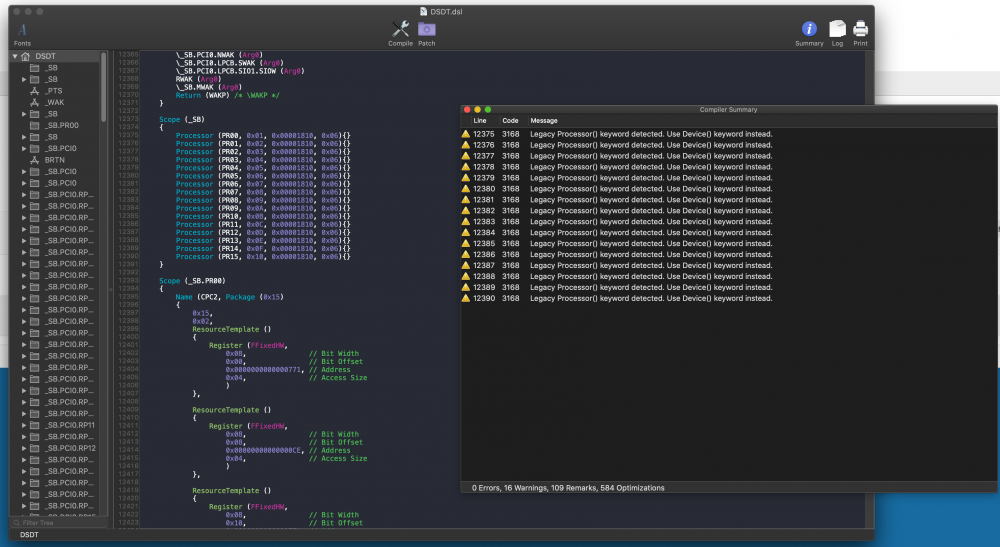Click the warning icon on line 12390 row
1000x547 pixels.
466,298
